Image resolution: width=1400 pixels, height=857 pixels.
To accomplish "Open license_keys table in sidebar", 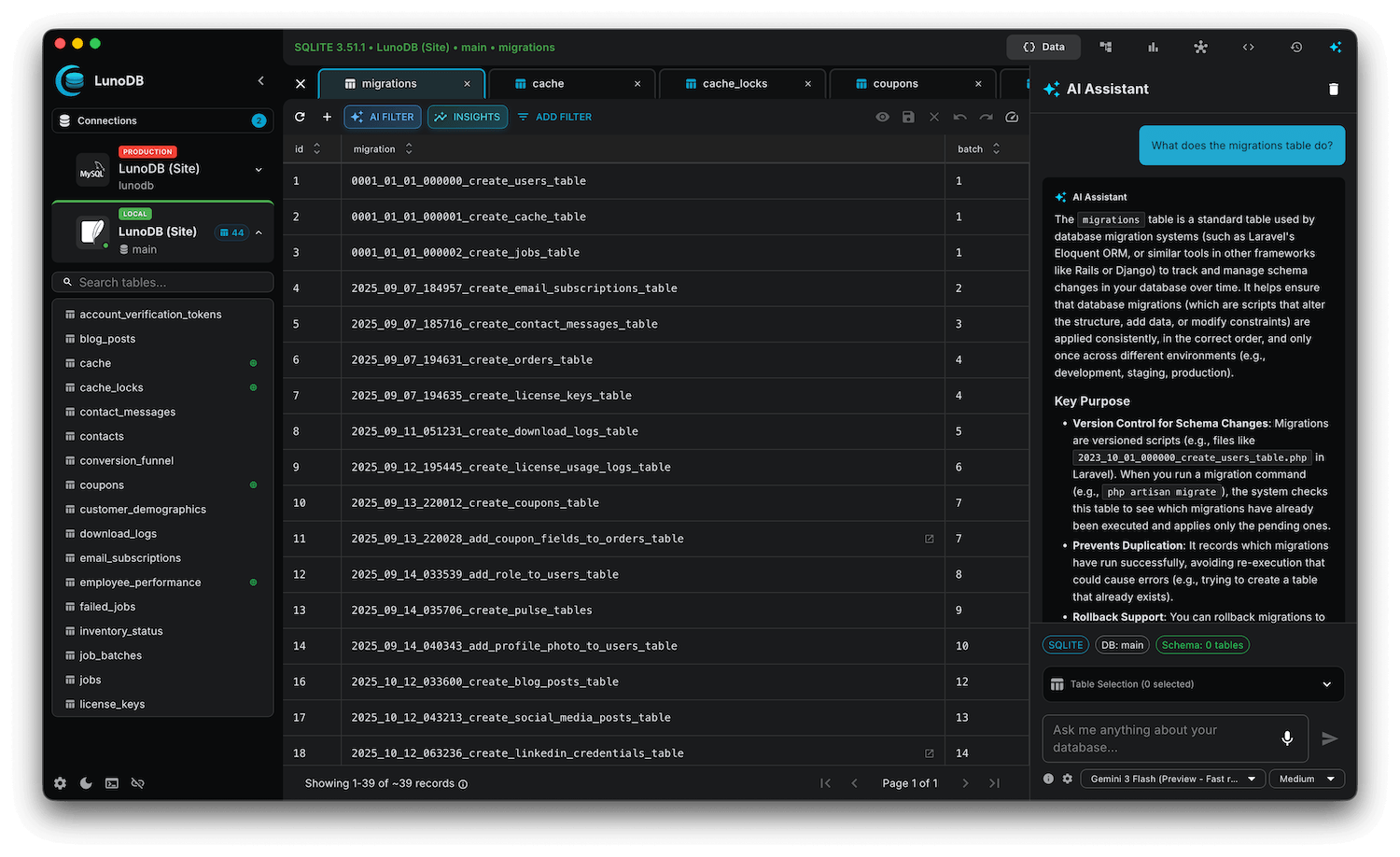I will (162, 704).
